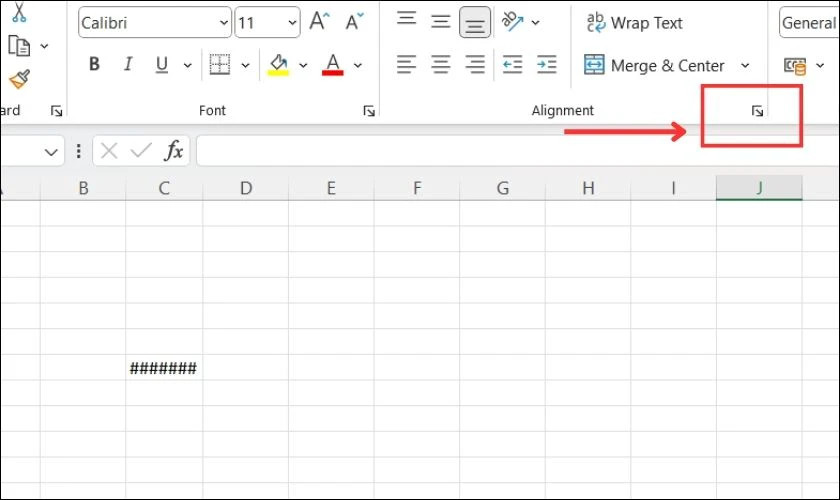Toggle Bold formatting
Image resolution: width=840 pixels, height=500 pixels.
click(x=94, y=64)
